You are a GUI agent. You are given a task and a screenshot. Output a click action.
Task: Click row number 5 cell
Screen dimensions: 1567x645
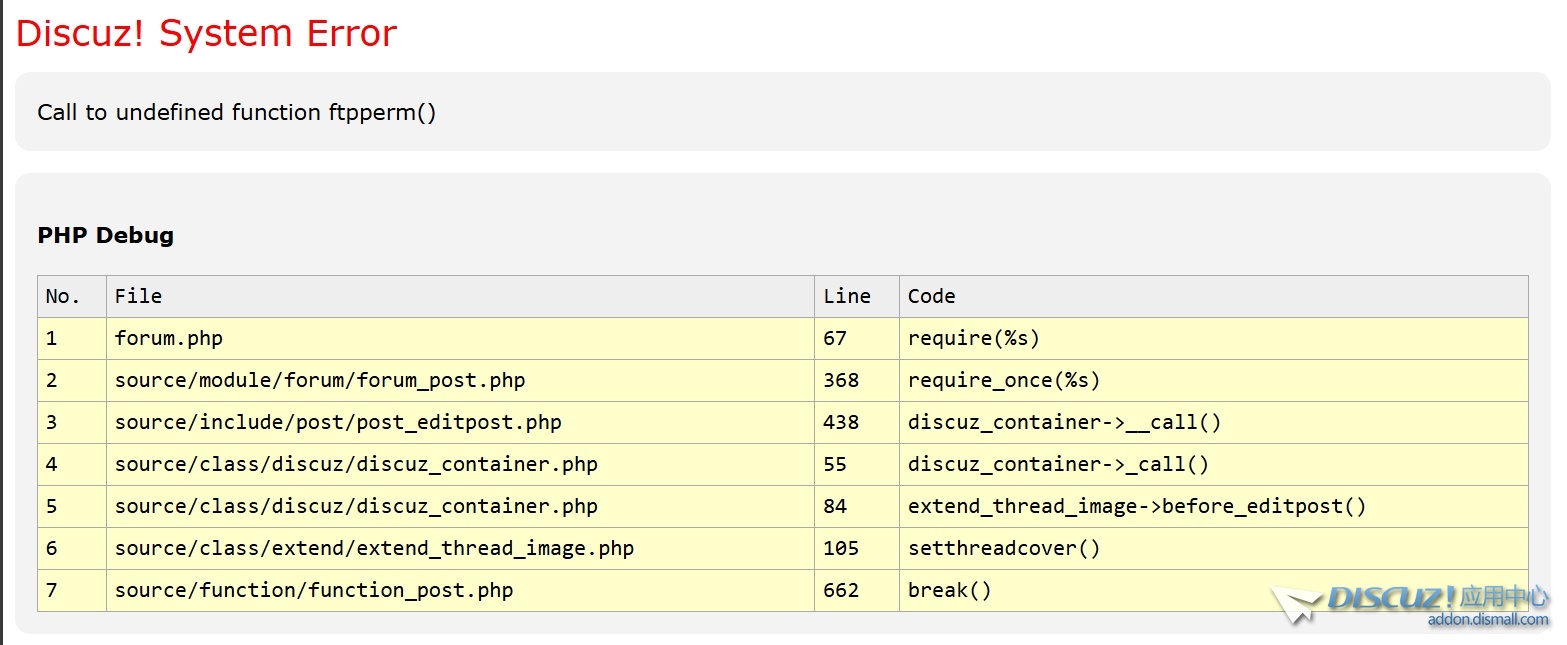(x=72, y=507)
